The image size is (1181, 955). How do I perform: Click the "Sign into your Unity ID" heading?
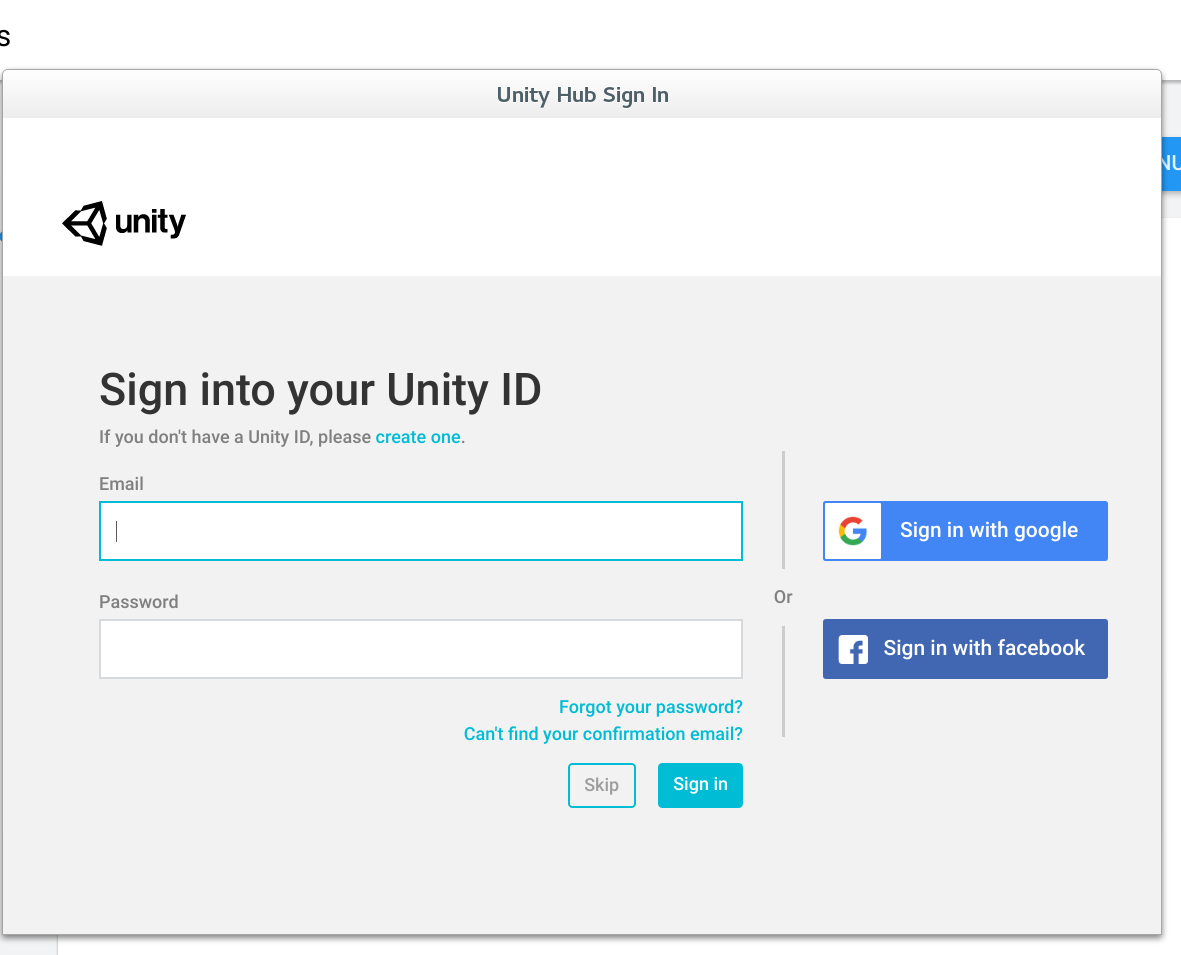[320, 389]
